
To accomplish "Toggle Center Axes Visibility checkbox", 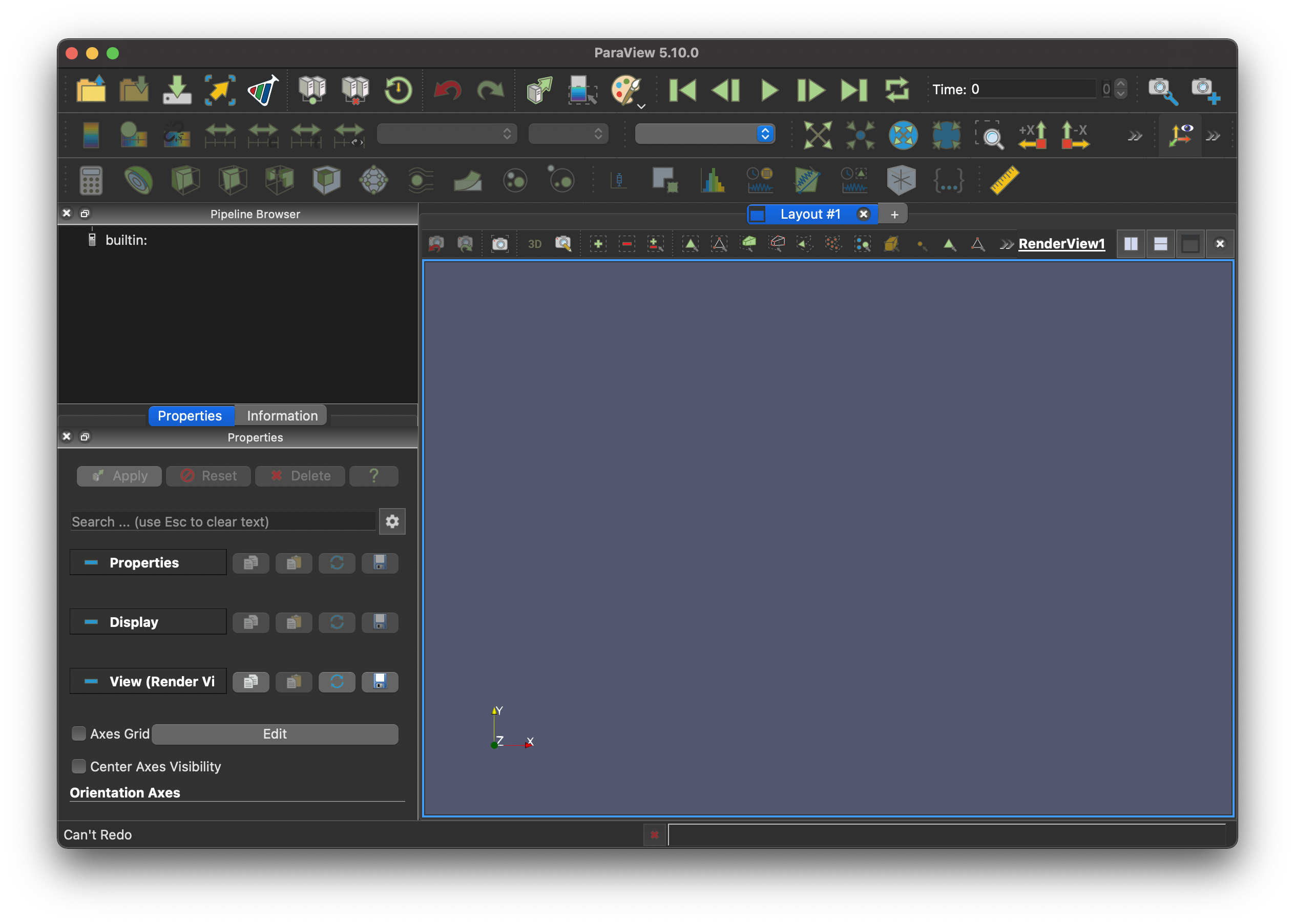I will pos(78,766).
